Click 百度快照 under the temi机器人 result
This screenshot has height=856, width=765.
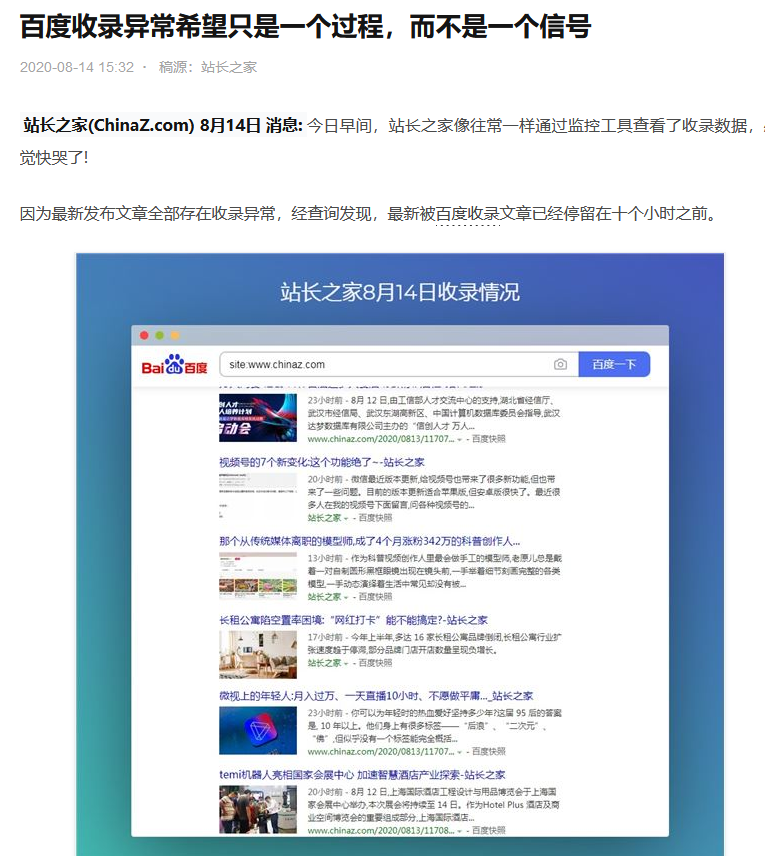click(489, 830)
